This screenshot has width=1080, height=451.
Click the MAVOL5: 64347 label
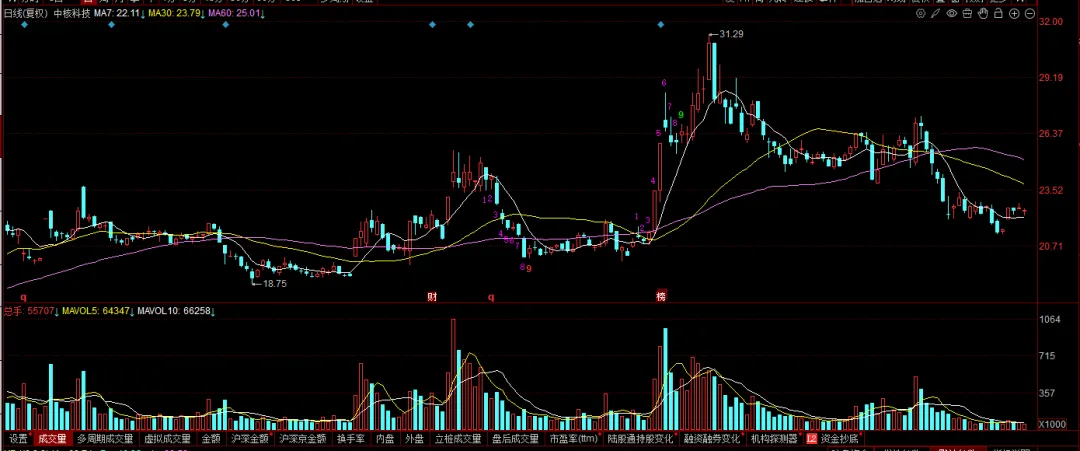click(x=97, y=312)
